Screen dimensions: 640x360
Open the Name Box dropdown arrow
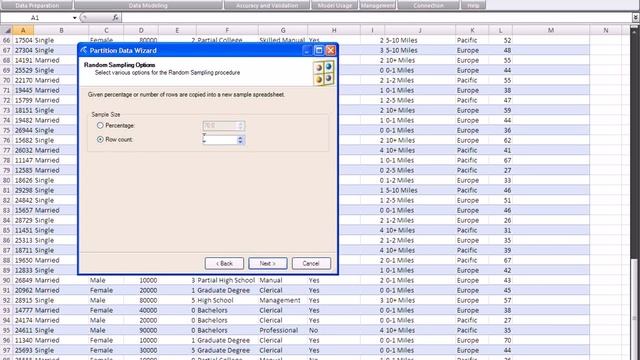point(74,18)
